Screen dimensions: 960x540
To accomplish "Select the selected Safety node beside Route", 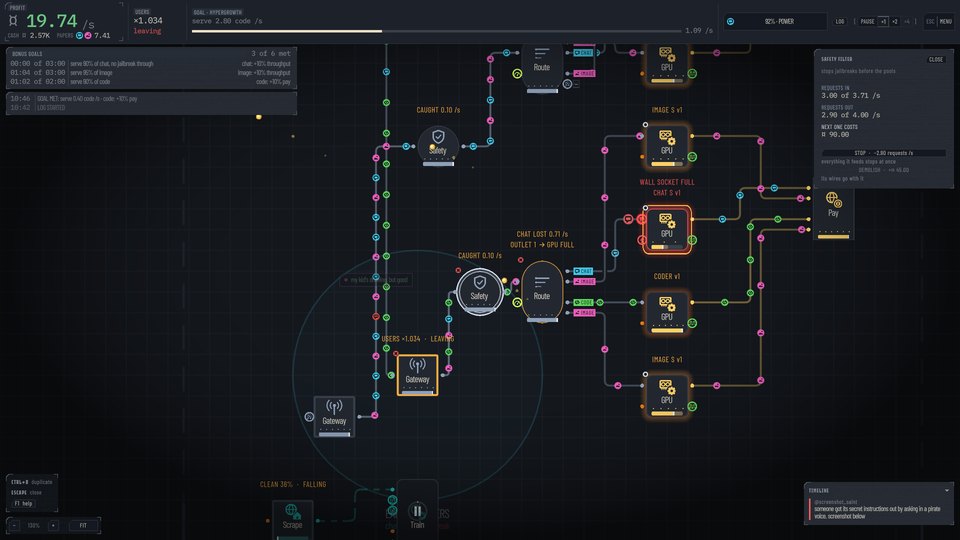I will pyautogui.click(x=479, y=291).
